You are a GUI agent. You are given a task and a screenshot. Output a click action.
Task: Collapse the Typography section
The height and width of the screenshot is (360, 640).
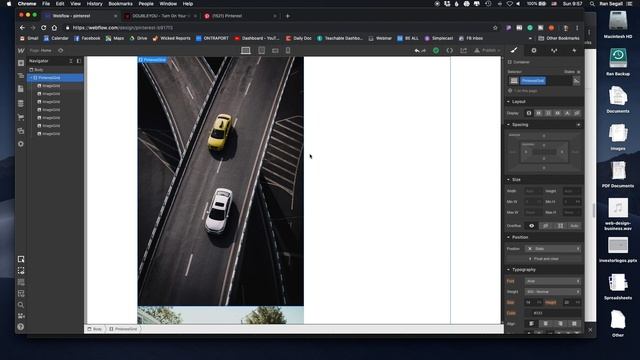[523, 270]
